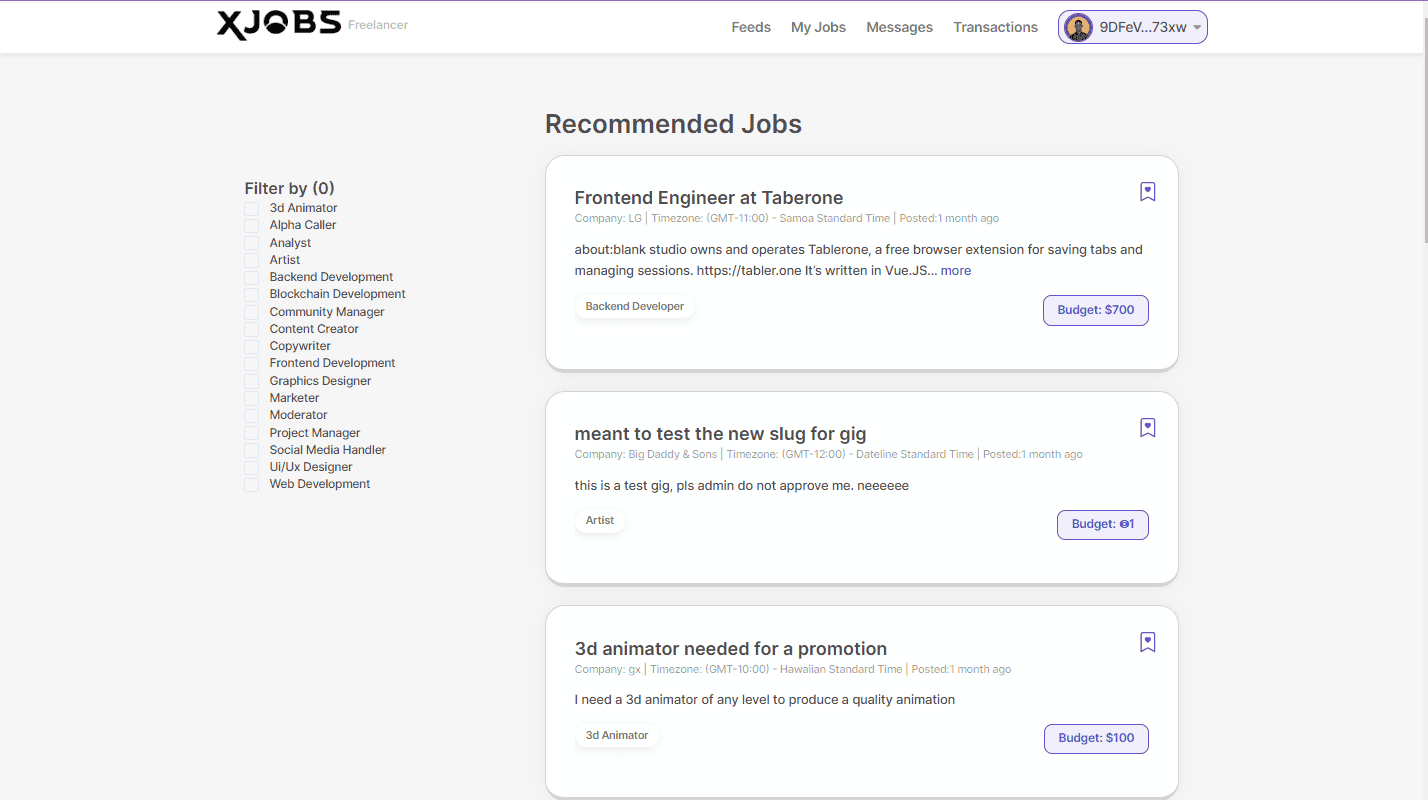The height and width of the screenshot is (800, 1428).
Task: Open Frontend Engineer at Taberone job title
Action: click(708, 198)
